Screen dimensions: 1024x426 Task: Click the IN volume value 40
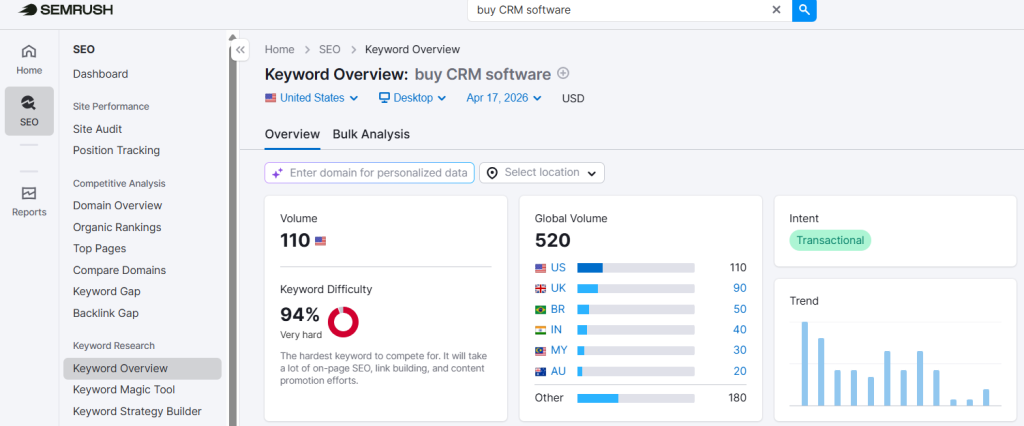tap(739, 329)
